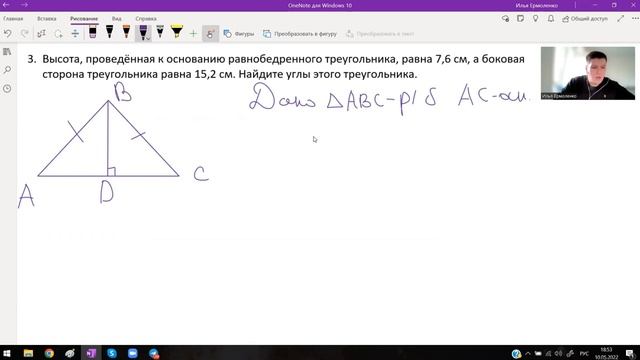Viewport: 640px width, 360px height.
Task: Redo the undone action
Action: click(24, 33)
